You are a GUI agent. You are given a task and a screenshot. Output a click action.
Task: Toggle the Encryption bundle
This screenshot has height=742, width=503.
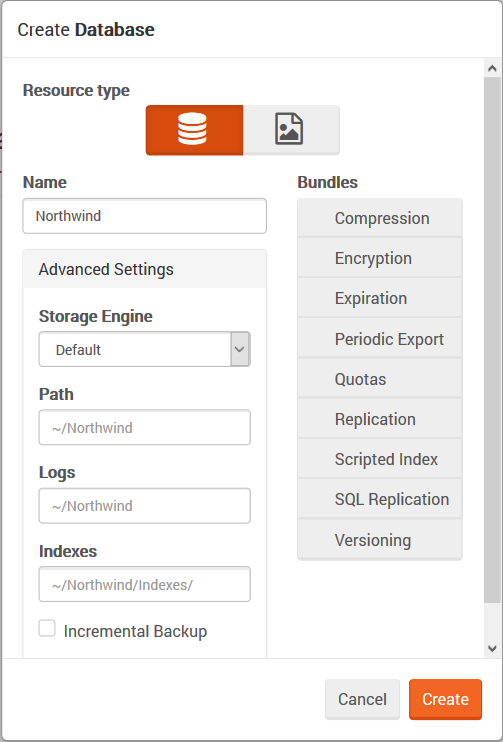click(379, 258)
